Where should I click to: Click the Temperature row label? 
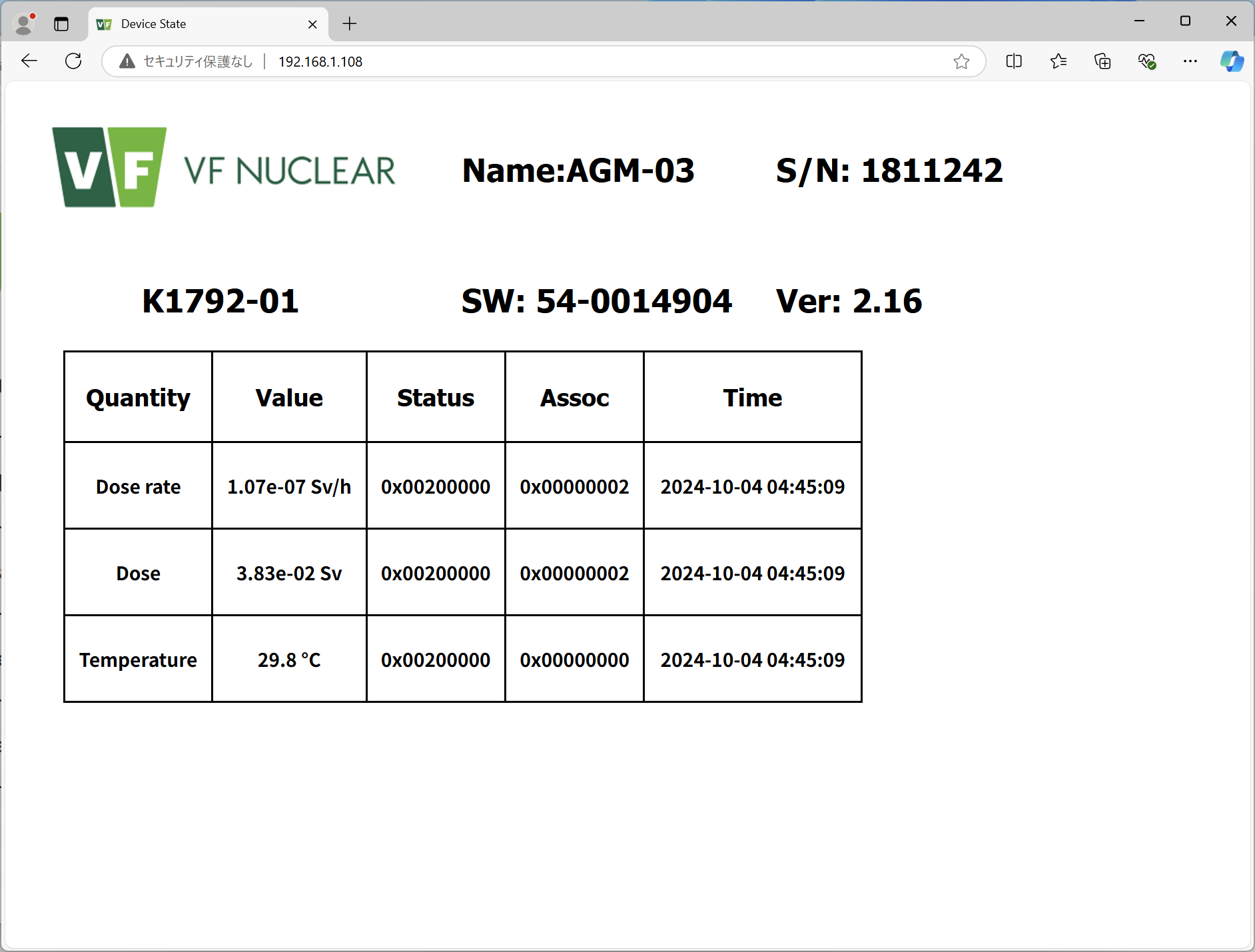(x=139, y=660)
